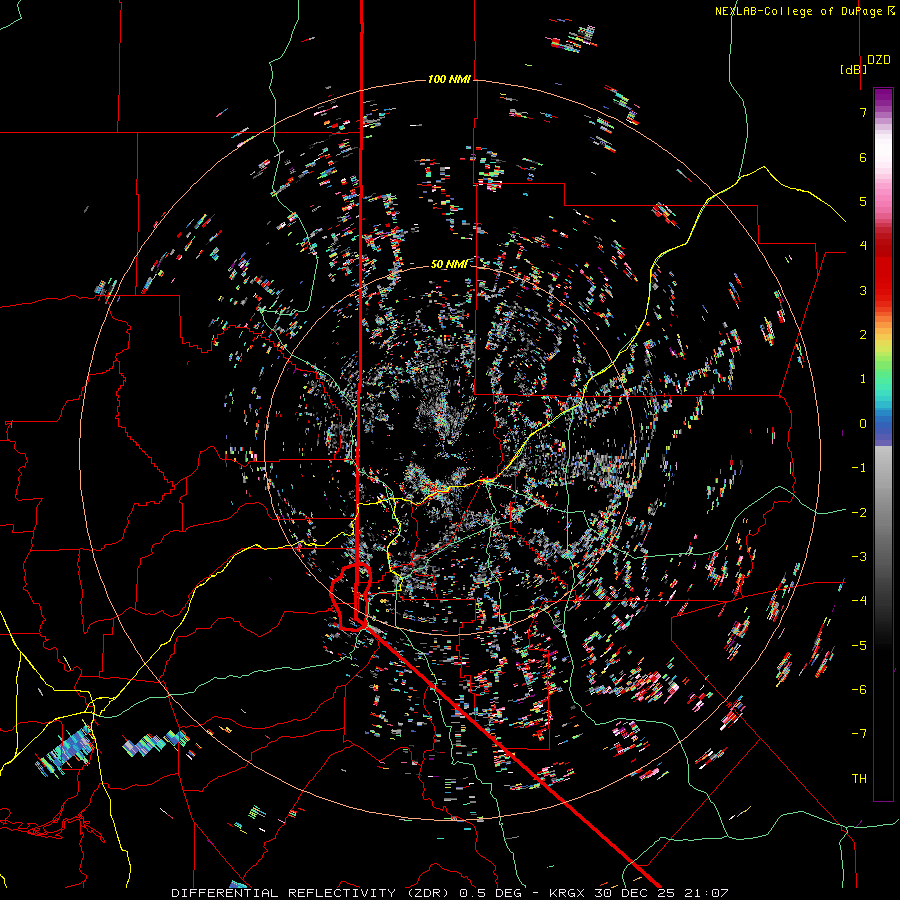Click the 7 value on color scale

863,112
